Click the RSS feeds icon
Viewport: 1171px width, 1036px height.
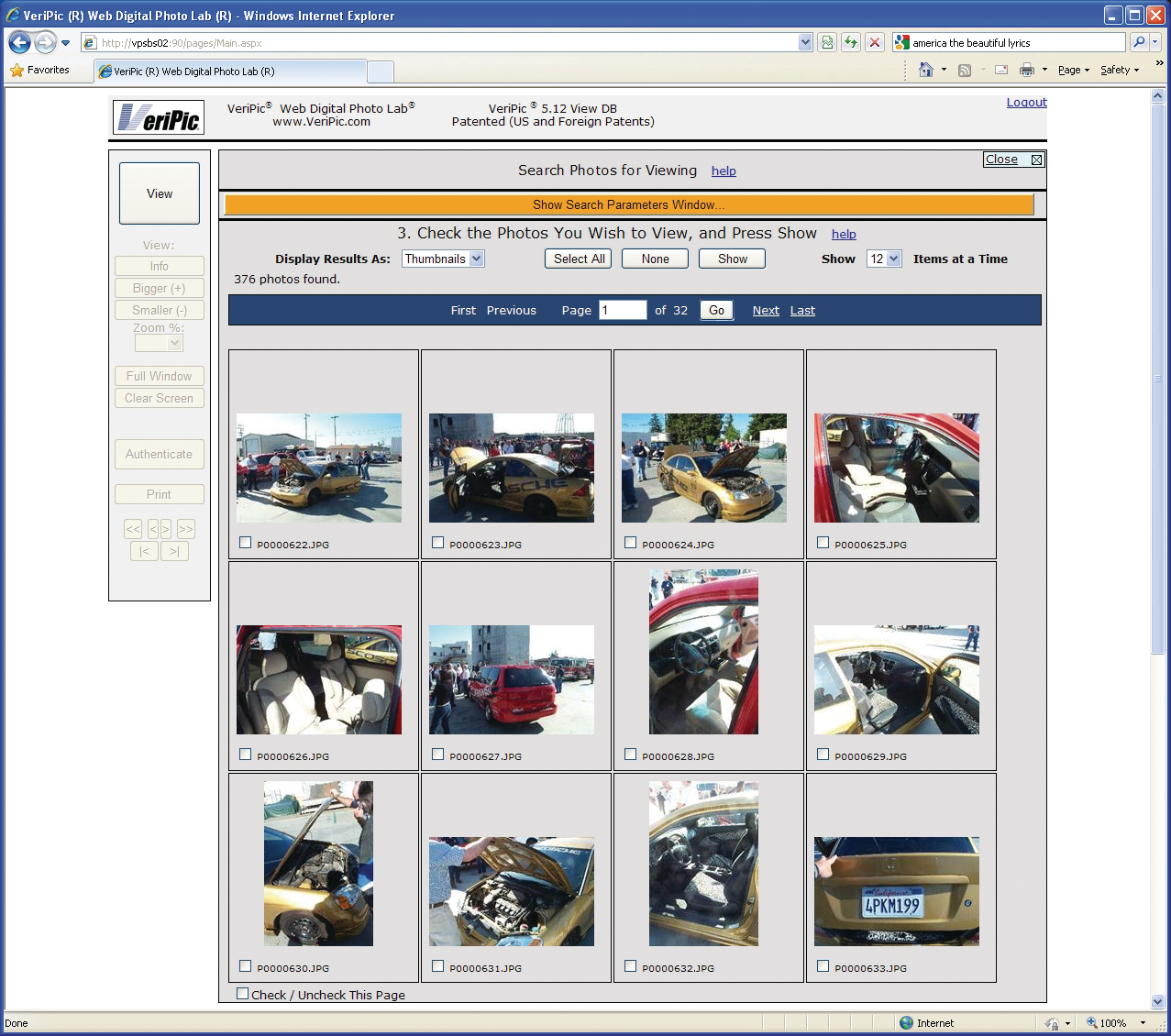pyautogui.click(x=964, y=69)
